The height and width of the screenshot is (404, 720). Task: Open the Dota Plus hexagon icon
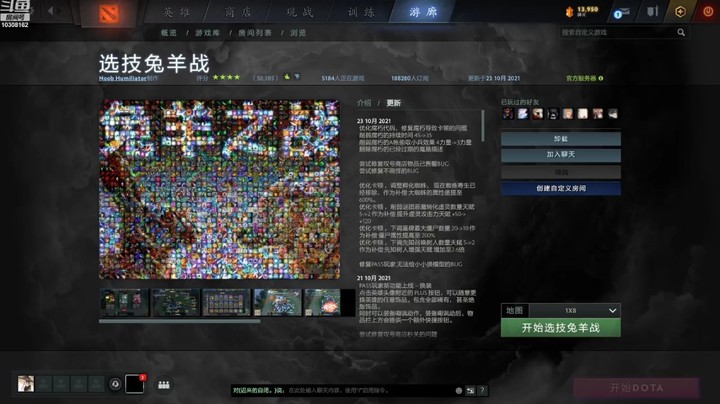pyautogui.click(x=680, y=11)
